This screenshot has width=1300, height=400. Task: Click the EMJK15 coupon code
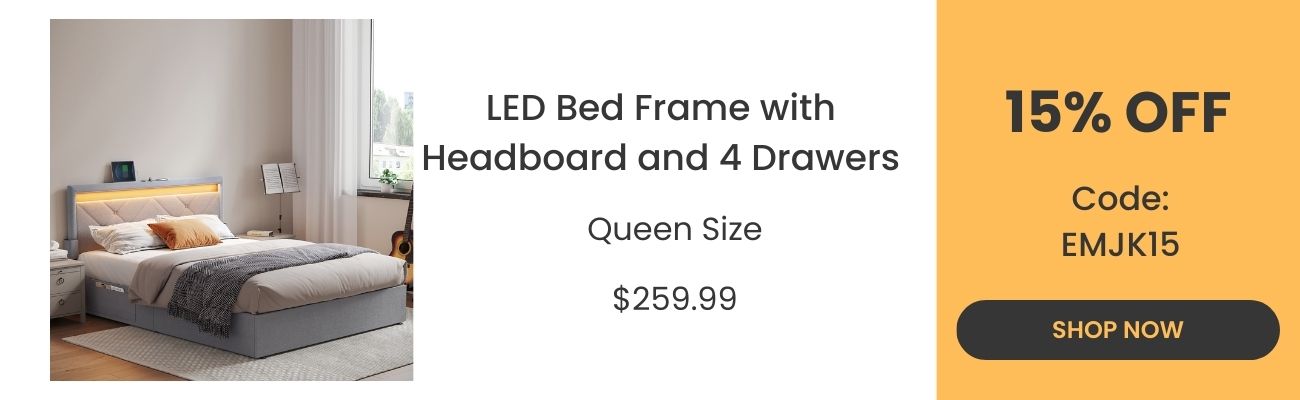(x=1120, y=244)
